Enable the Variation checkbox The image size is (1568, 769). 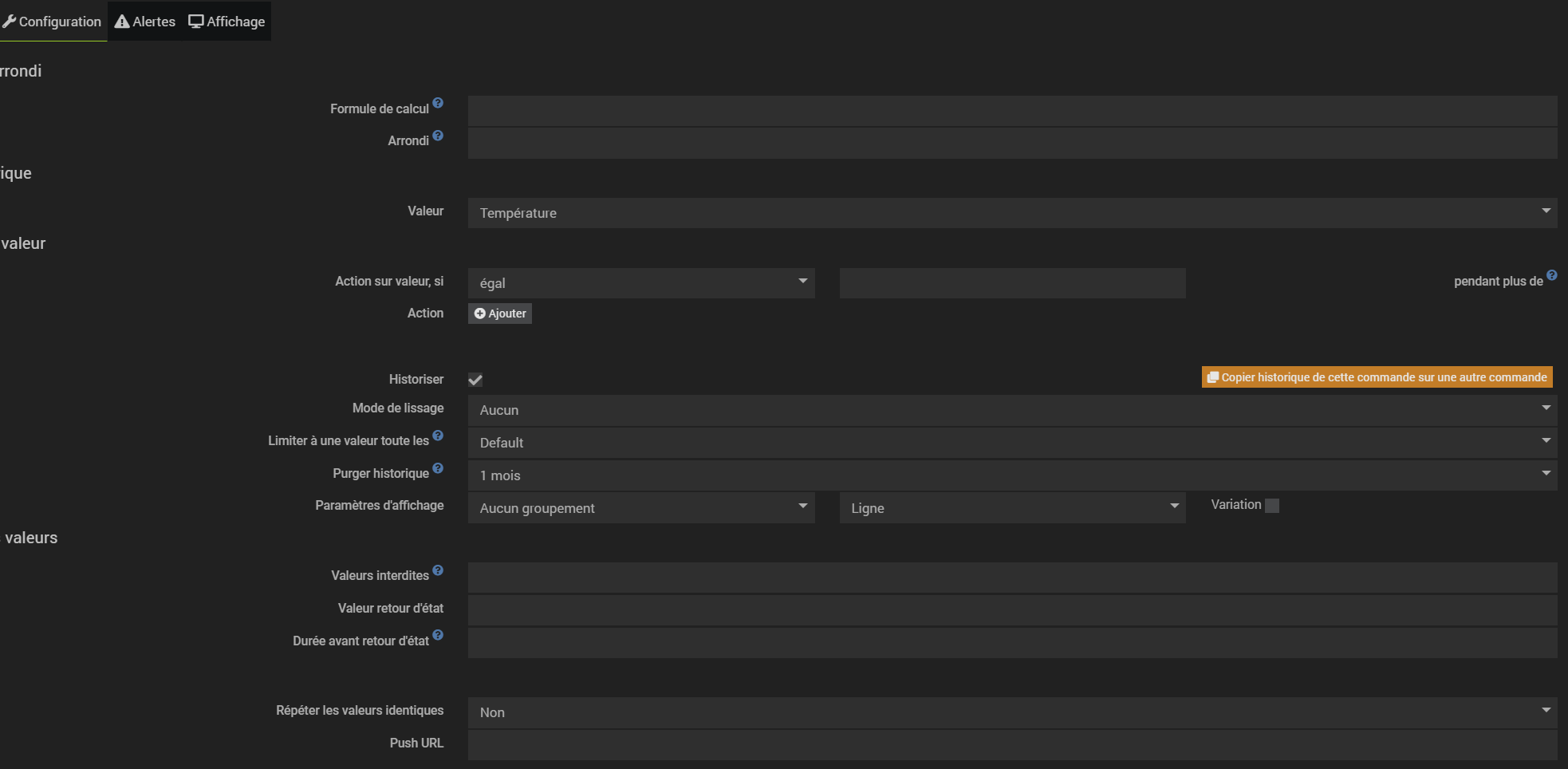pyautogui.click(x=1272, y=505)
